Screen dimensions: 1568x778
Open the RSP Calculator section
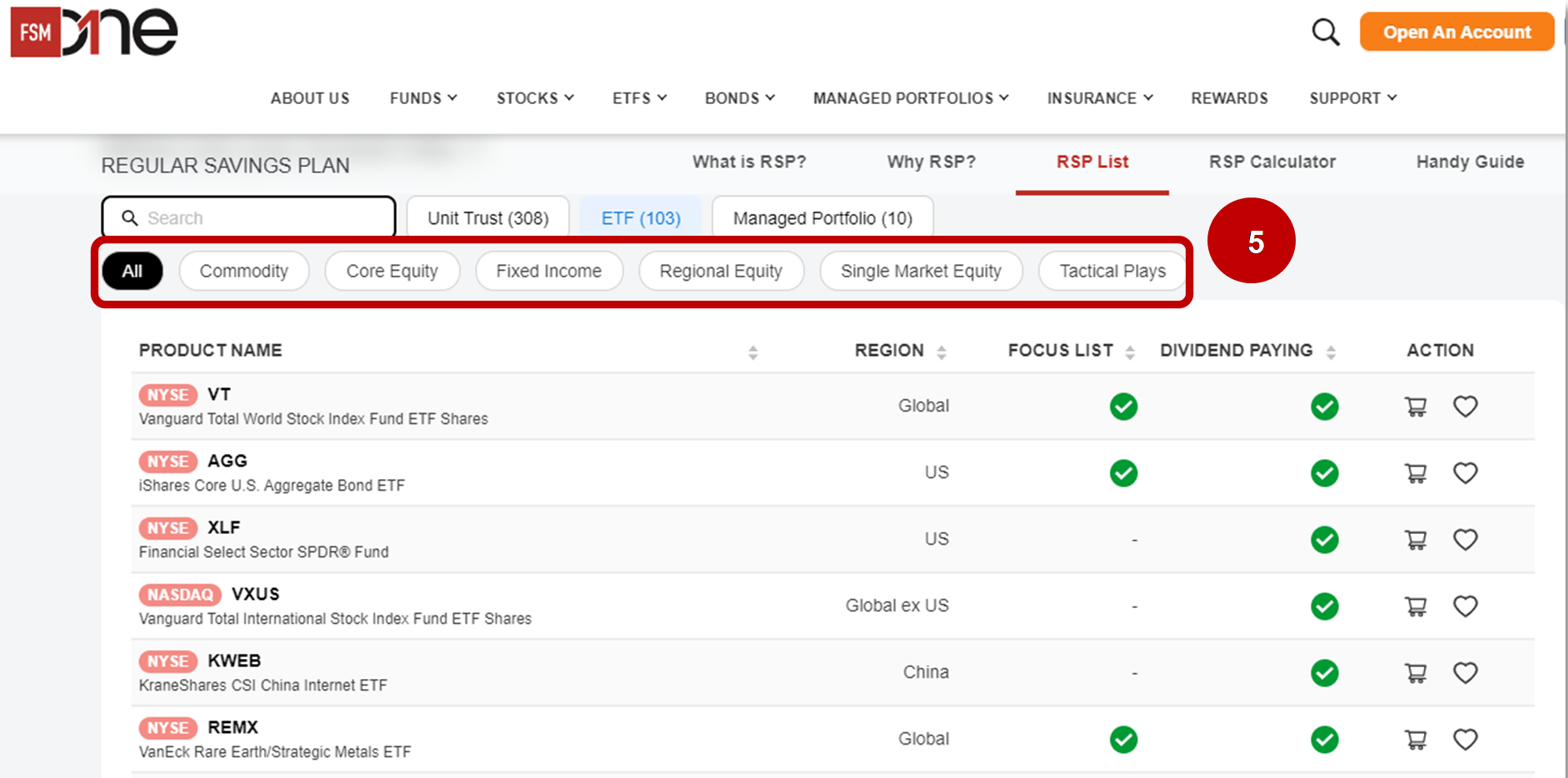click(1272, 162)
